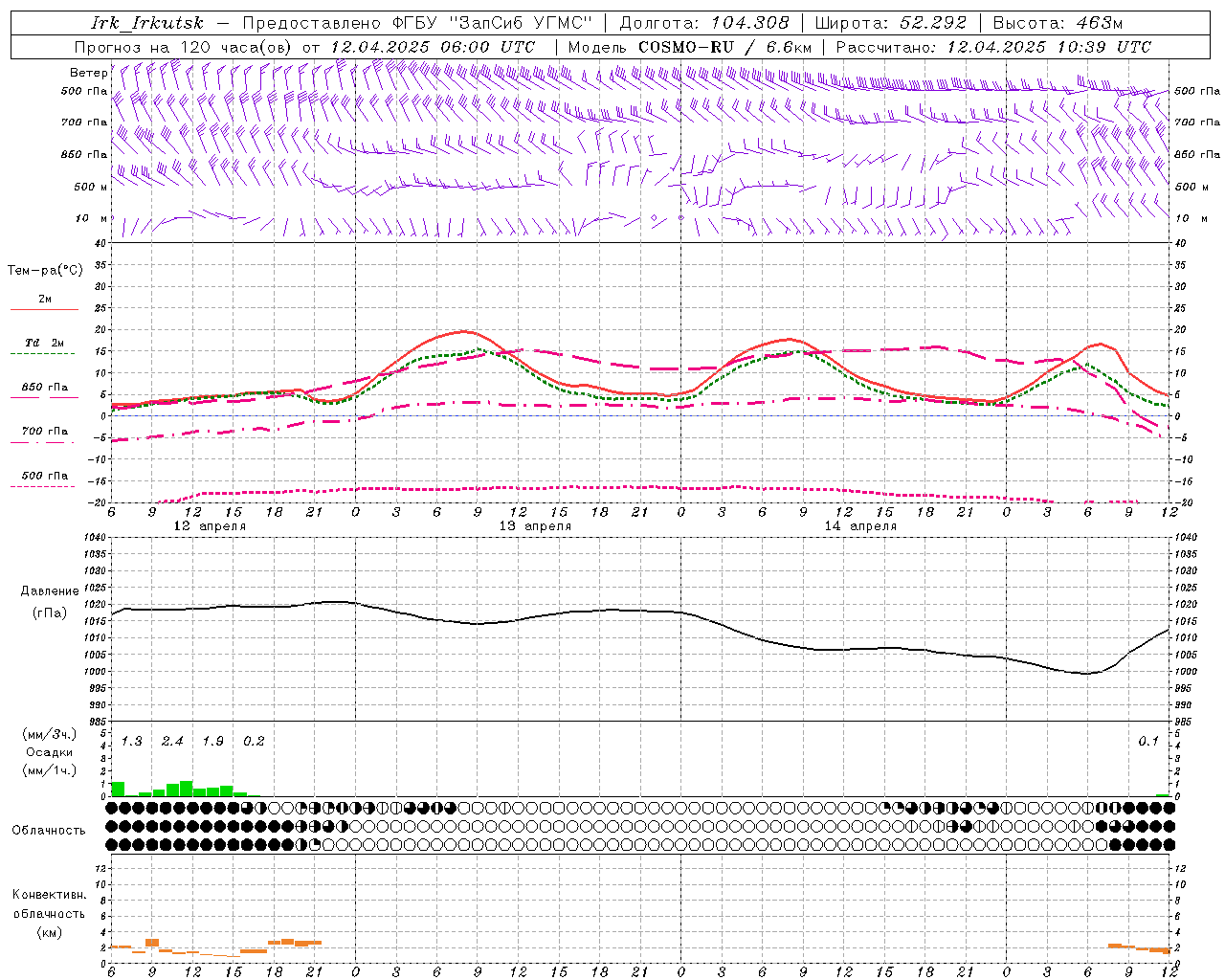Click the 700 гПа temperature legend entry
Viewport: 1225px width, 980px height.
click(44, 432)
